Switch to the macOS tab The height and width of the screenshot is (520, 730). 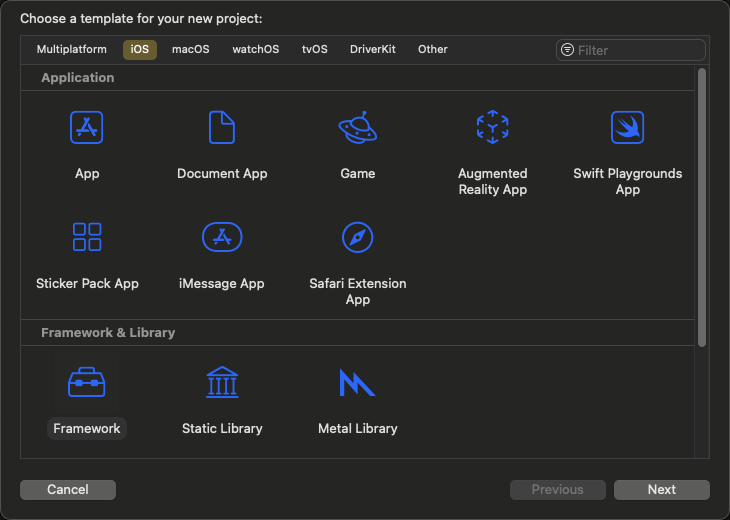coord(190,49)
